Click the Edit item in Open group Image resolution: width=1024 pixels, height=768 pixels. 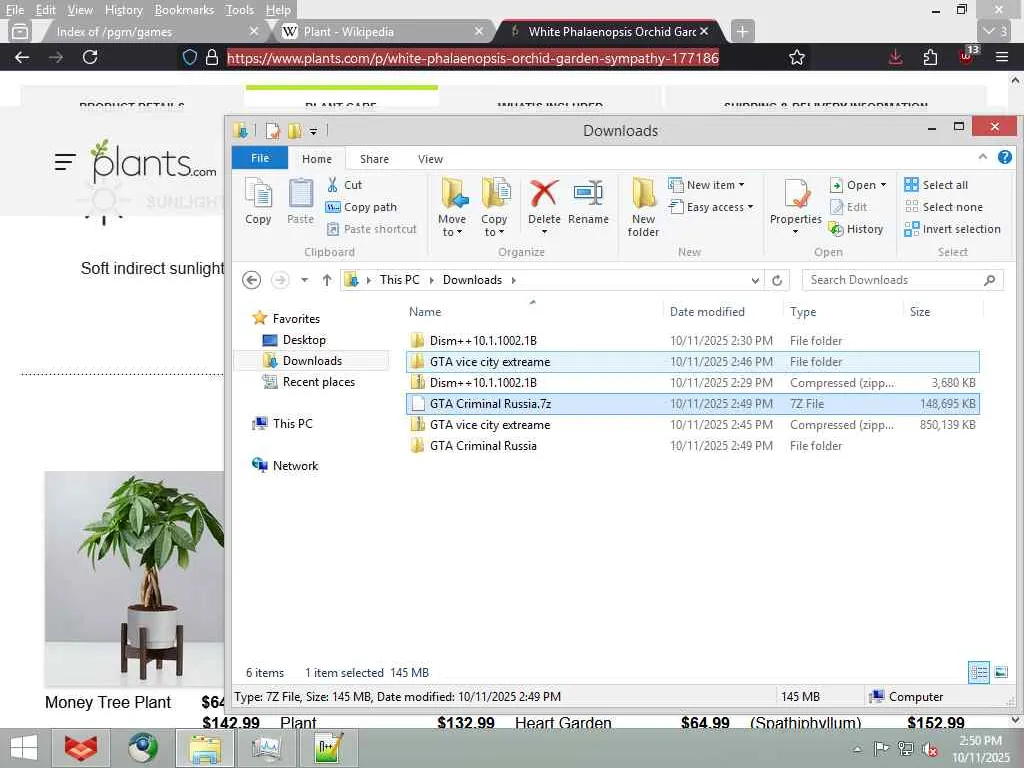(x=848, y=207)
